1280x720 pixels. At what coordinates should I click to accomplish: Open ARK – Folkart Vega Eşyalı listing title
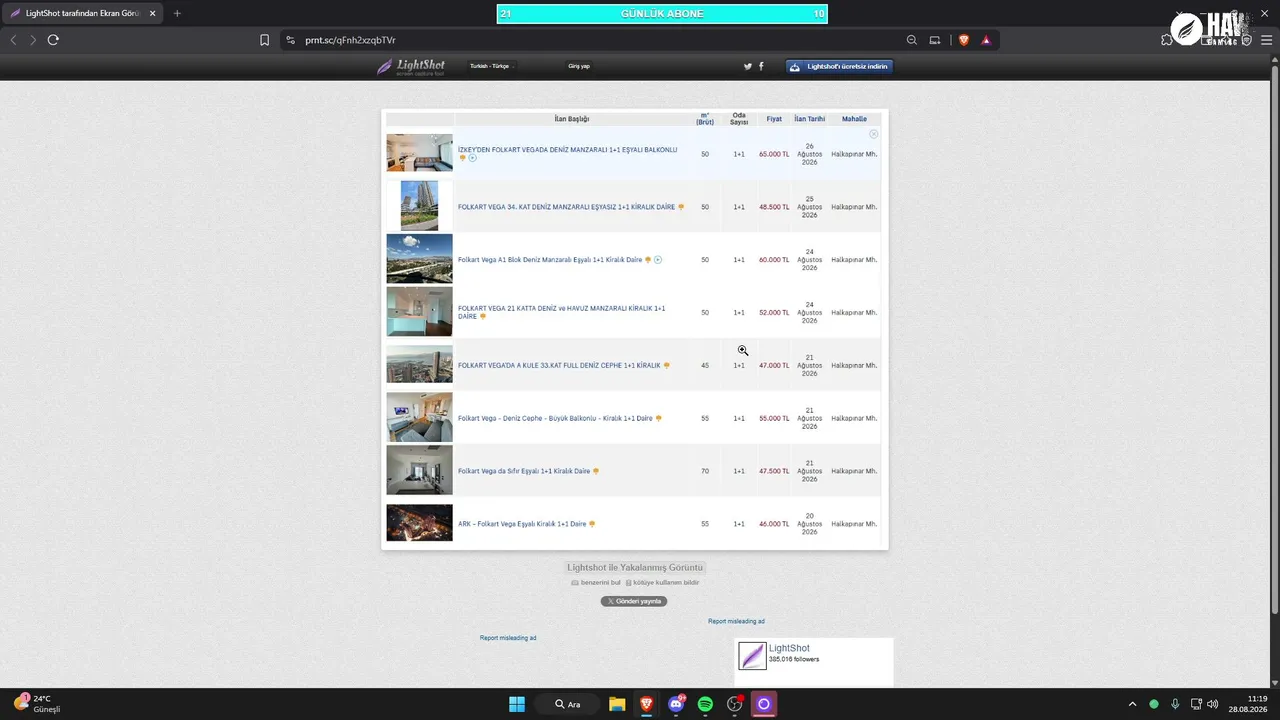pos(522,524)
